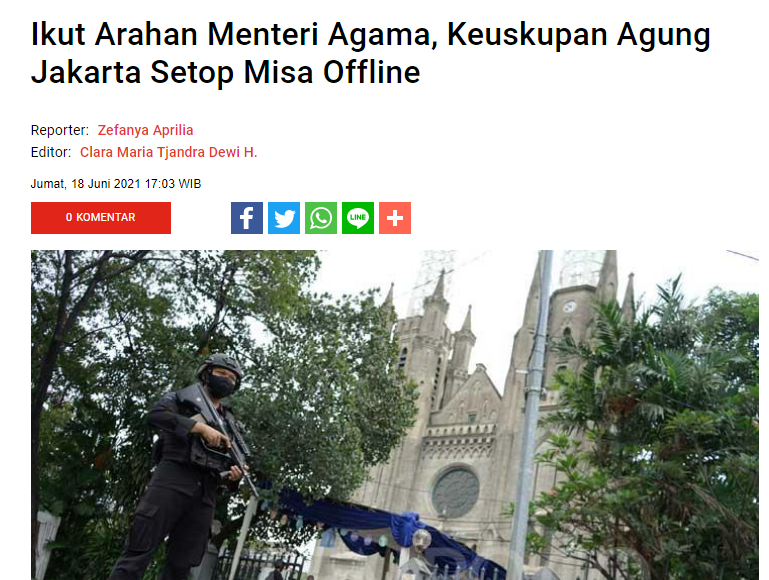Click the armed officer in the photo
The width and height of the screenshot is (769, 580).
tap(191, 466)
